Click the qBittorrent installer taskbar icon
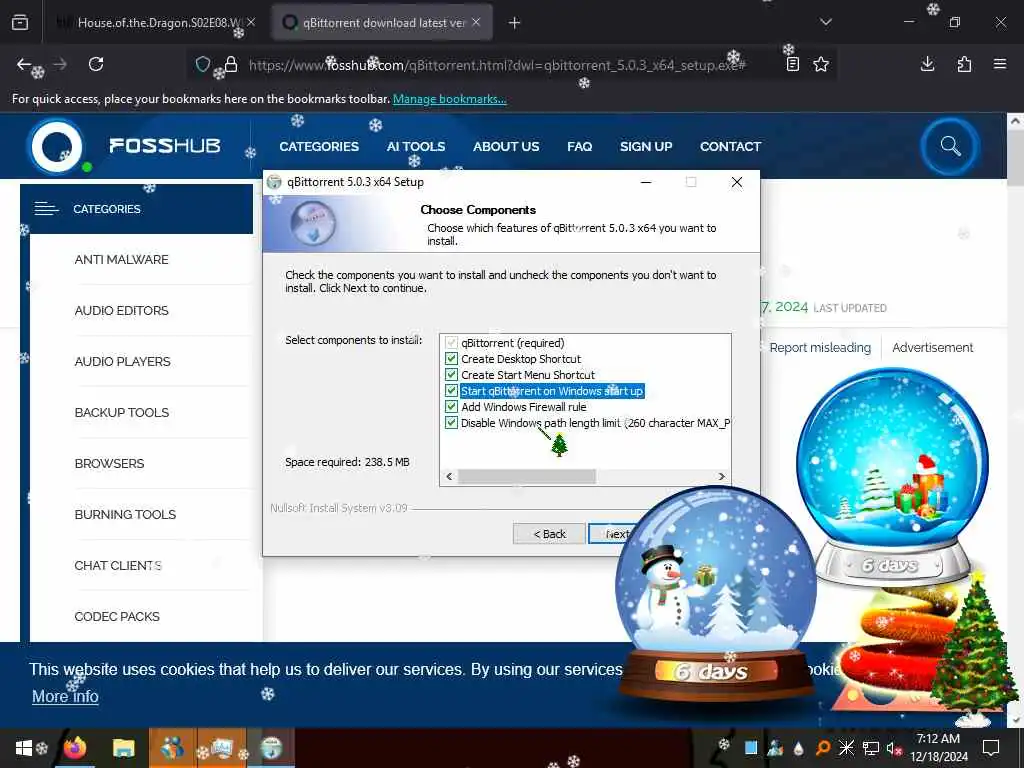Screen dimensions: 1024x768 [271, 748]
